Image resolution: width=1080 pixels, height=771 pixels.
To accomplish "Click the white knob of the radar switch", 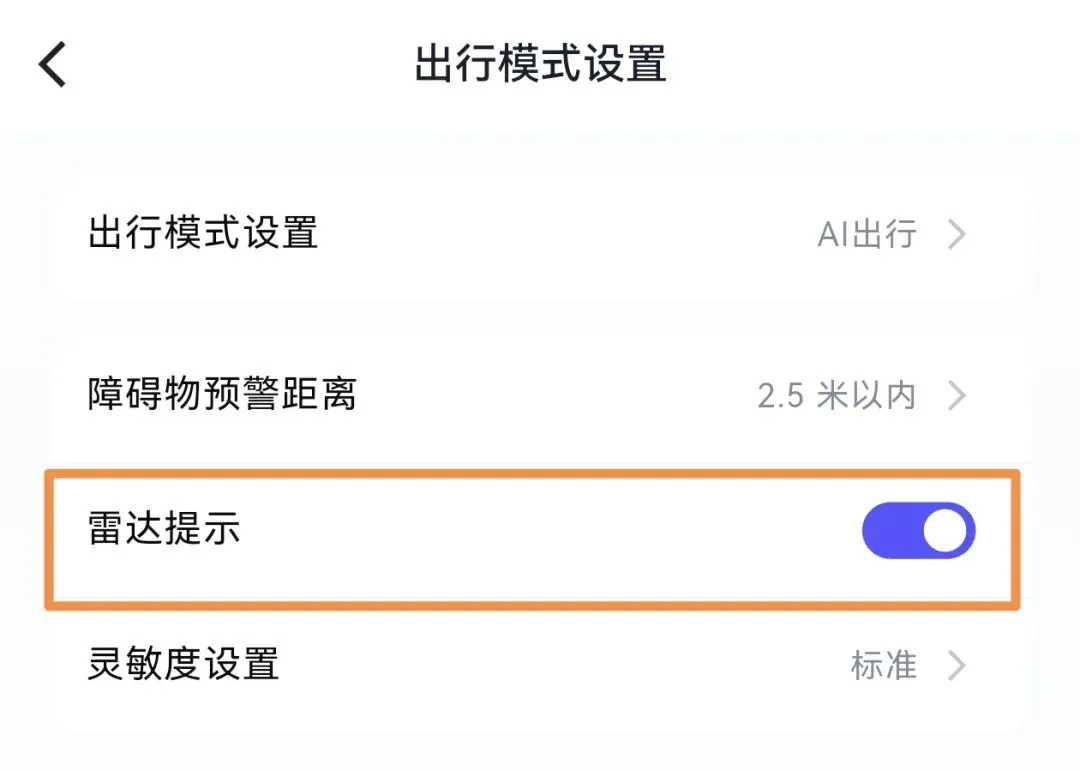I will [946, 531].
